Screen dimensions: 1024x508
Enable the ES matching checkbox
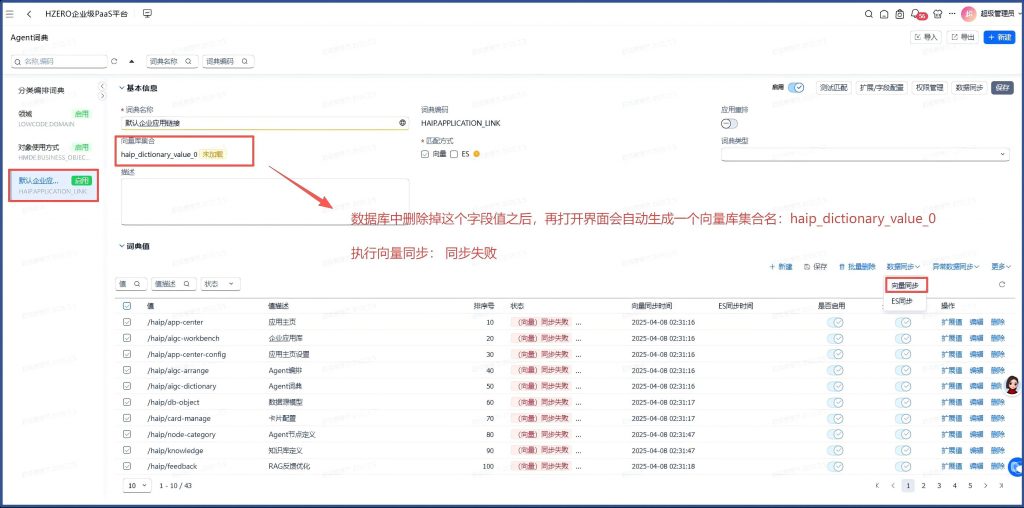[454, 154]
